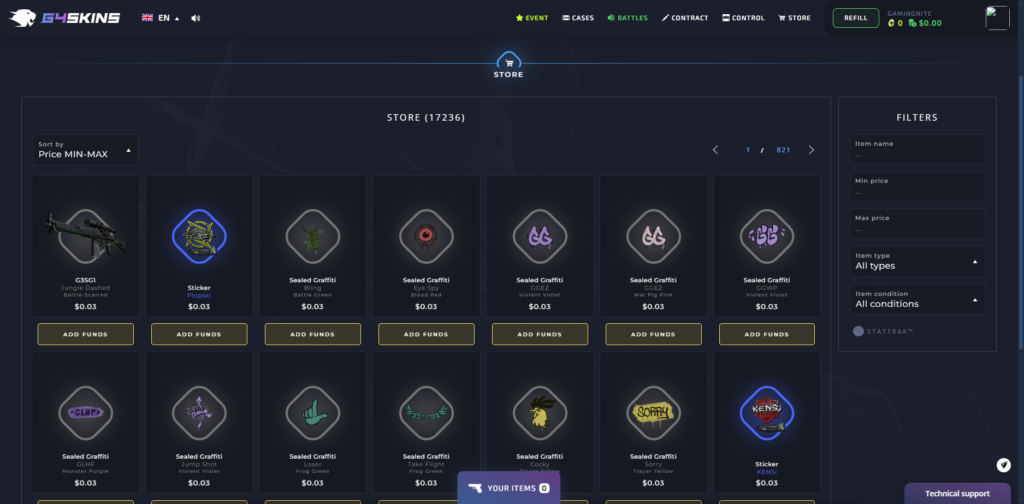Select the Eye Spy Blood Red graffiti icon
1024x504 pixels.
[x=426, y=236]
